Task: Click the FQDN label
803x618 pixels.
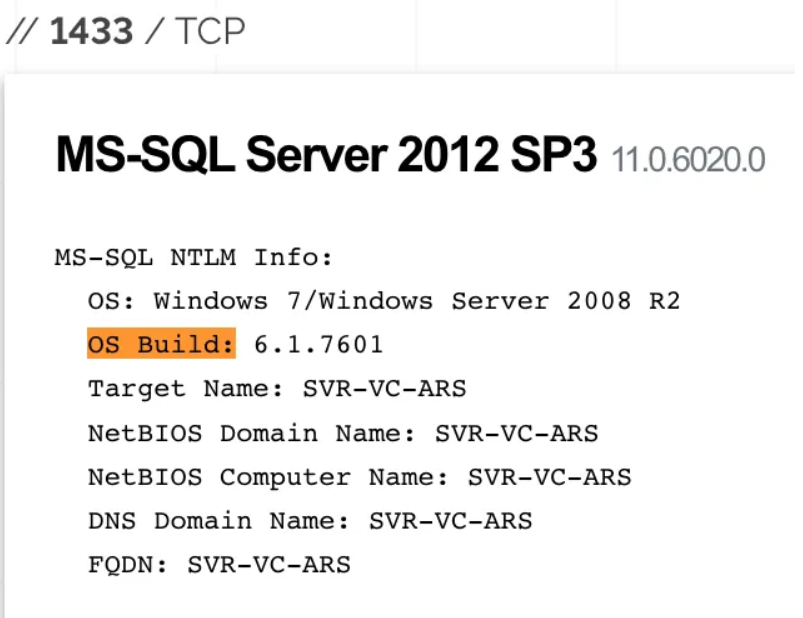Action: pyautogui.click(x=128, y=565)
